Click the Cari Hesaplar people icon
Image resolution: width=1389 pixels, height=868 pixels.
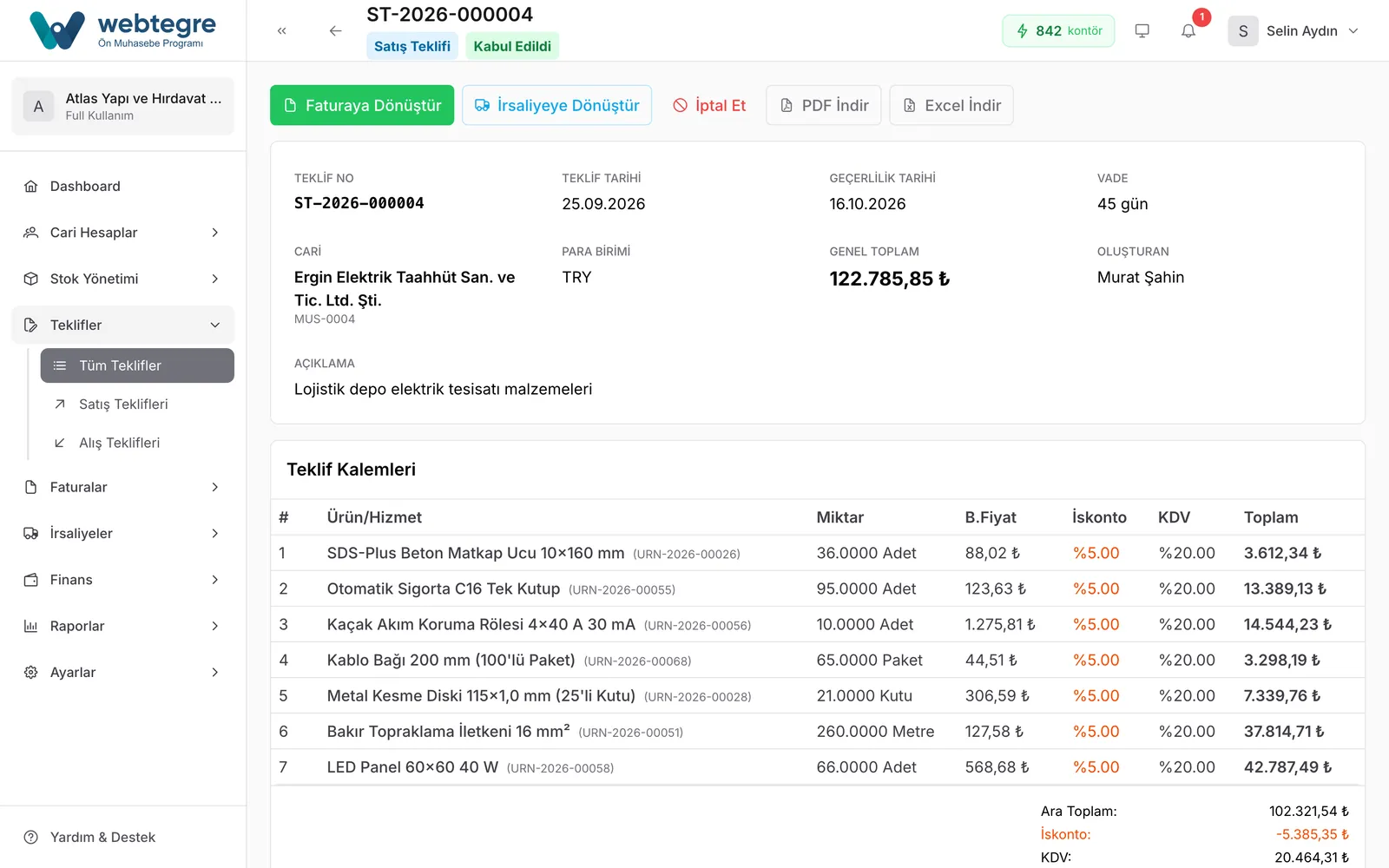click(x=31, y=233)
